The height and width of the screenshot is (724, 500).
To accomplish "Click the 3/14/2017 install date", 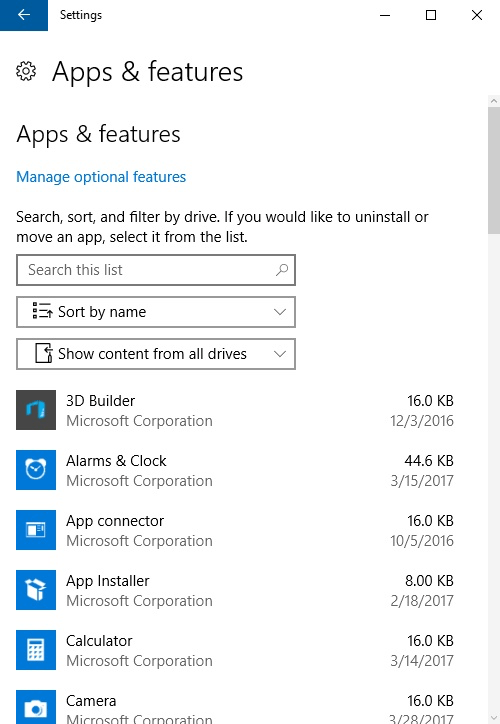I will (x=422, y=661).
